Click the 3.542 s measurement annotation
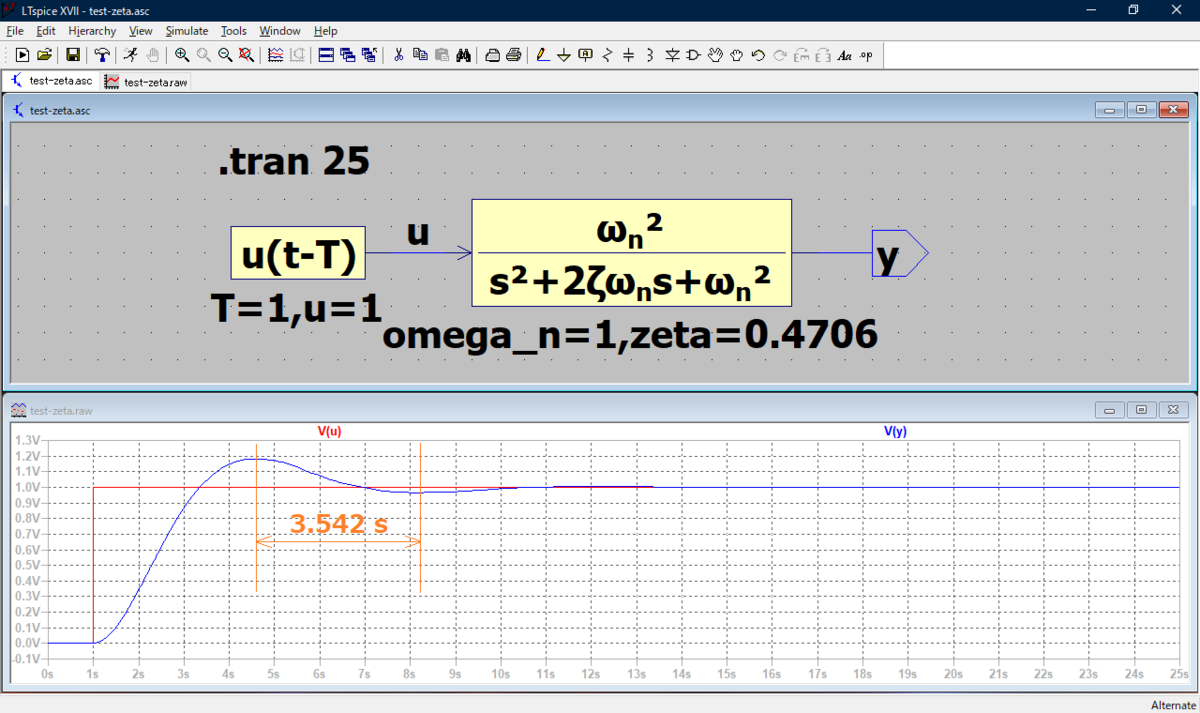 [338, 524]
